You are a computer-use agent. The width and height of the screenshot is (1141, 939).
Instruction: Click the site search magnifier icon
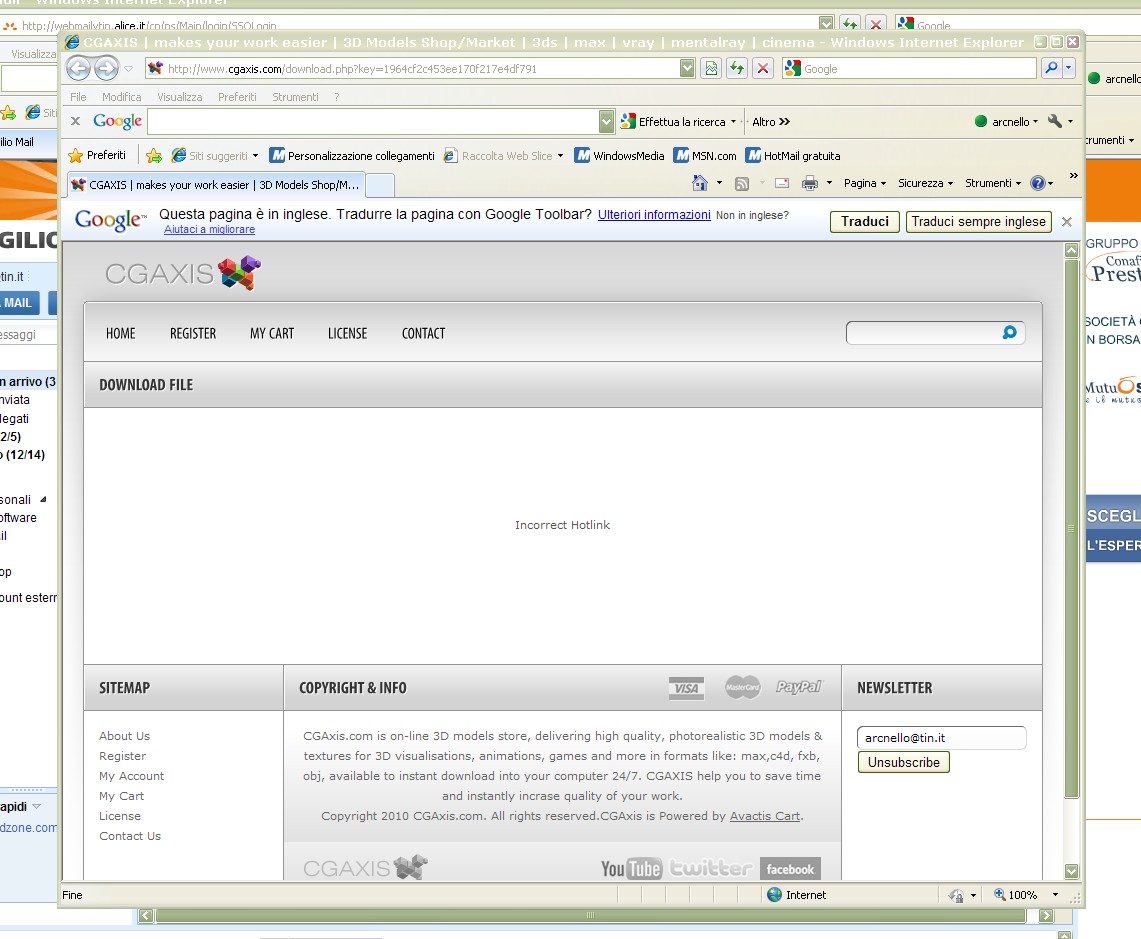pos(1009,333)
